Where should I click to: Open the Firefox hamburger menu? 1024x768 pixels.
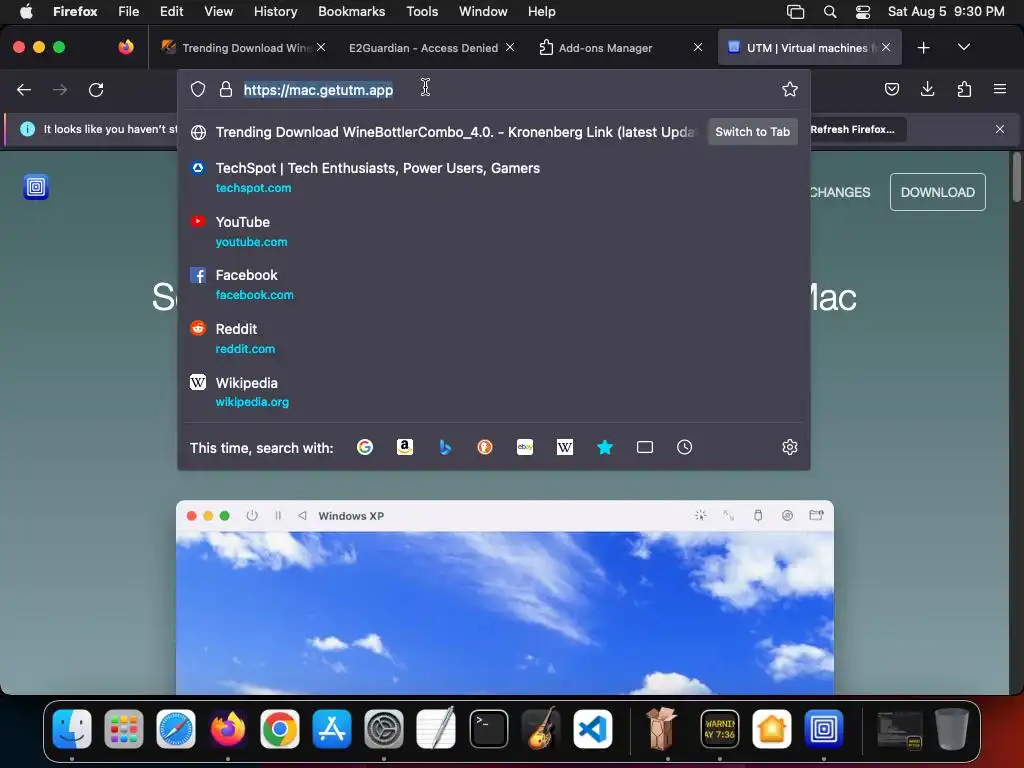[999, 89]
